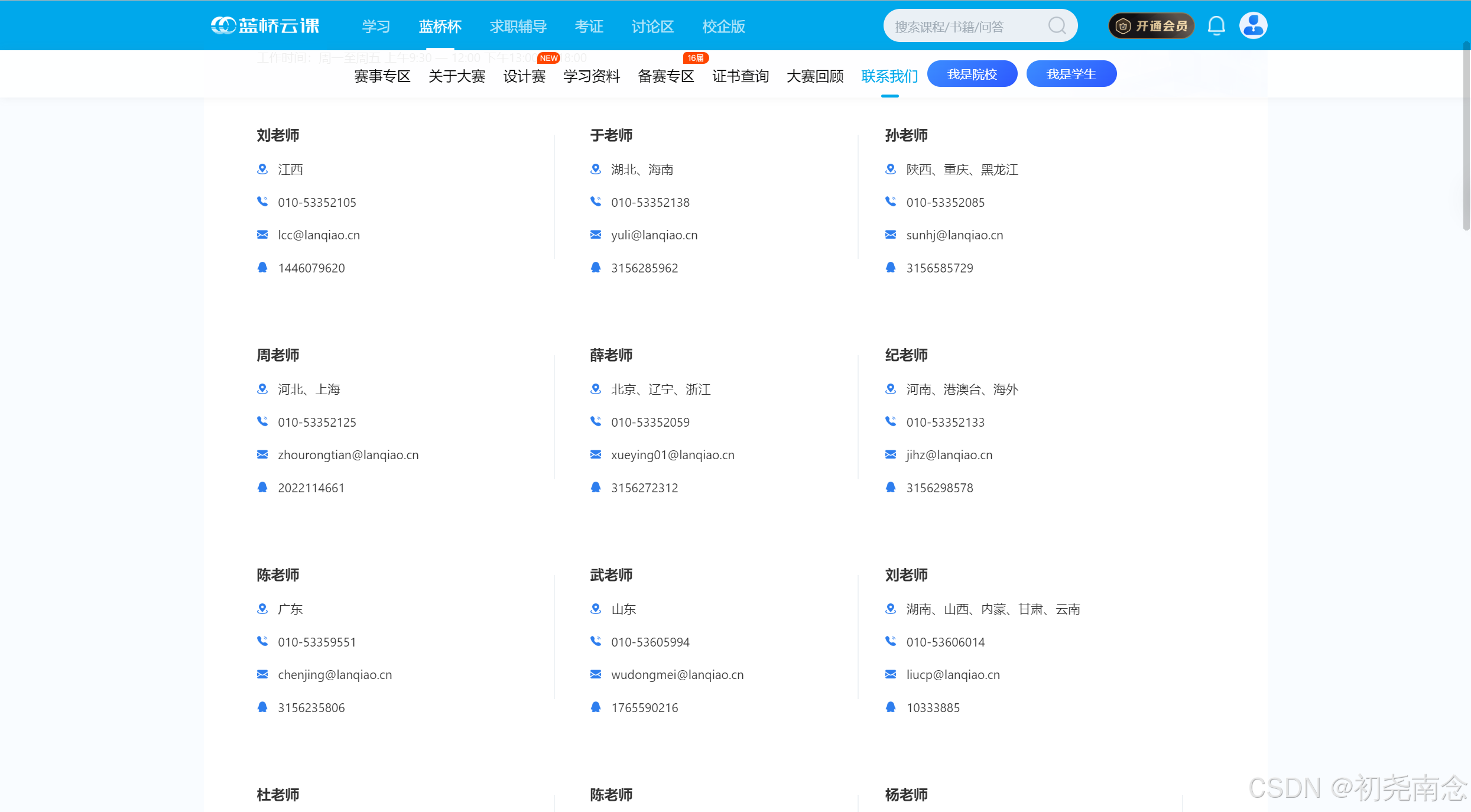Click the mail icon beside wudongmei@lanqiao.cn
Viewport: 1471px width, 812px height.
596,674
